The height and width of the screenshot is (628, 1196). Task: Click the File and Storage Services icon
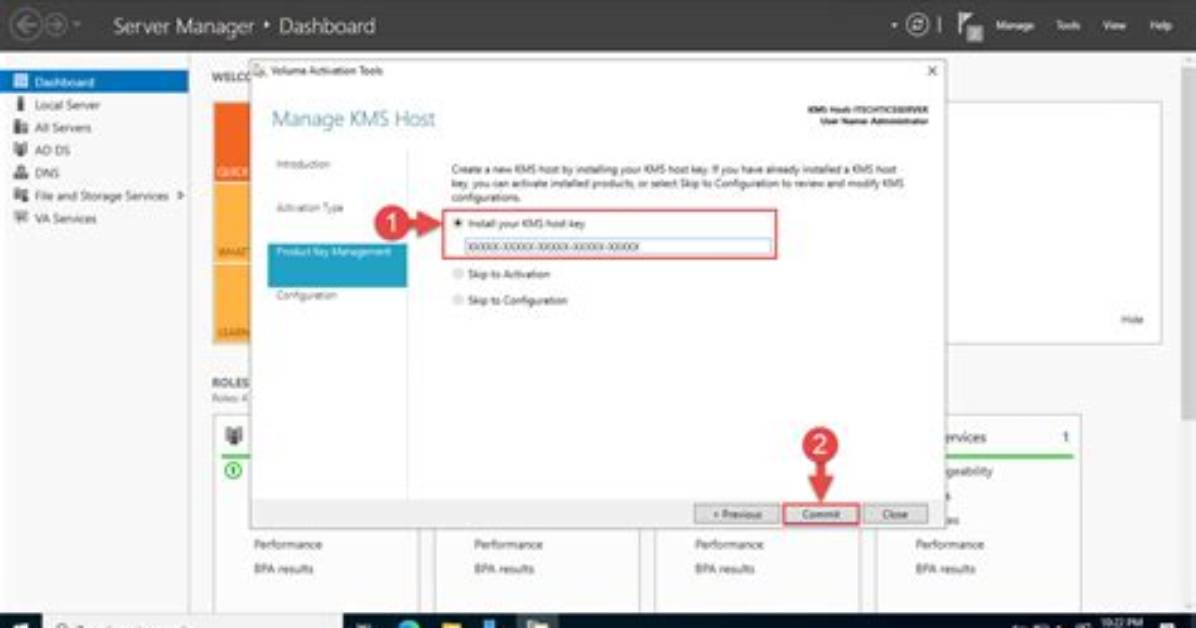click(x=21, y=195)
